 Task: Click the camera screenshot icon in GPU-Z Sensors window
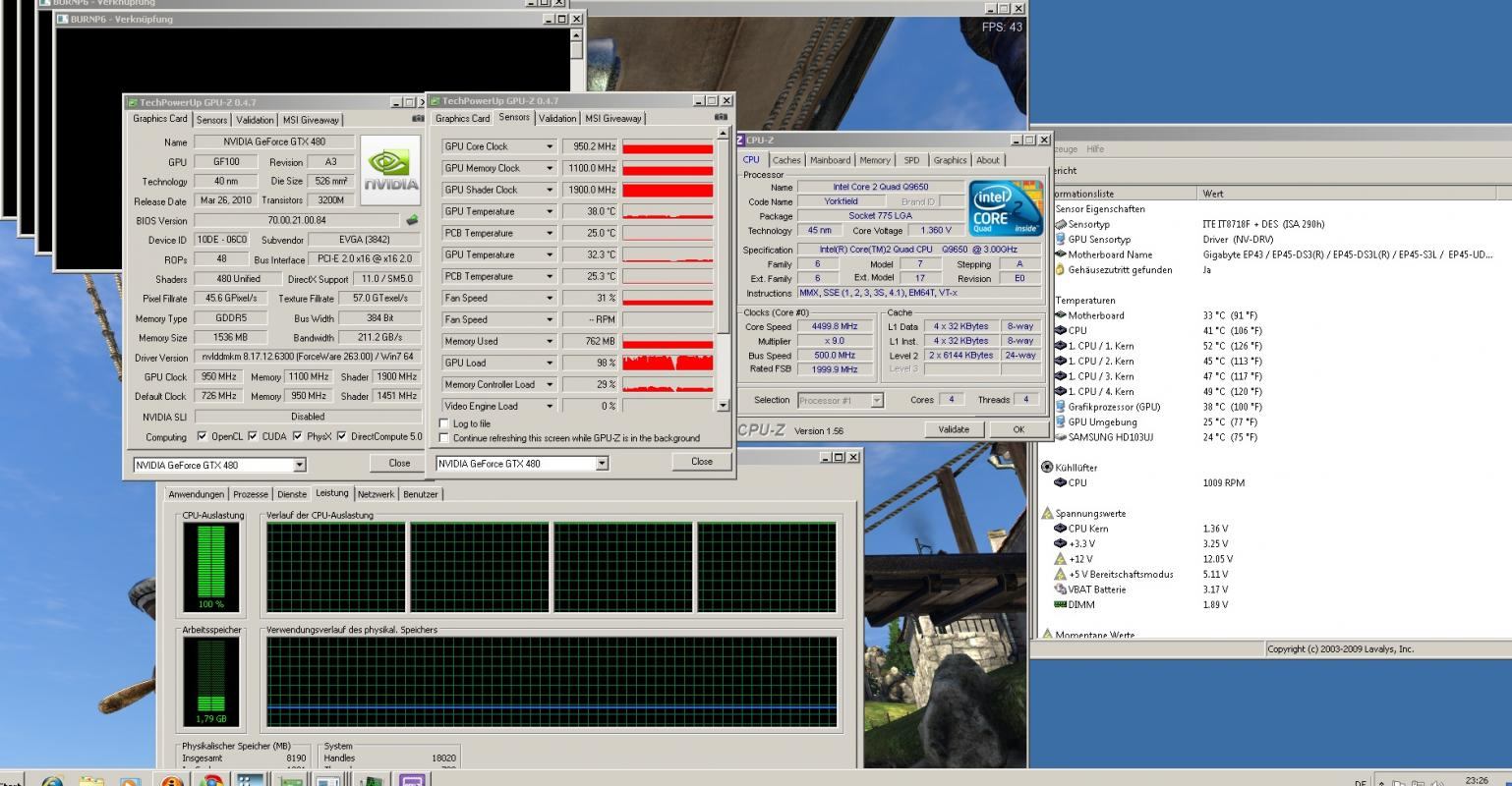point(721,117)
